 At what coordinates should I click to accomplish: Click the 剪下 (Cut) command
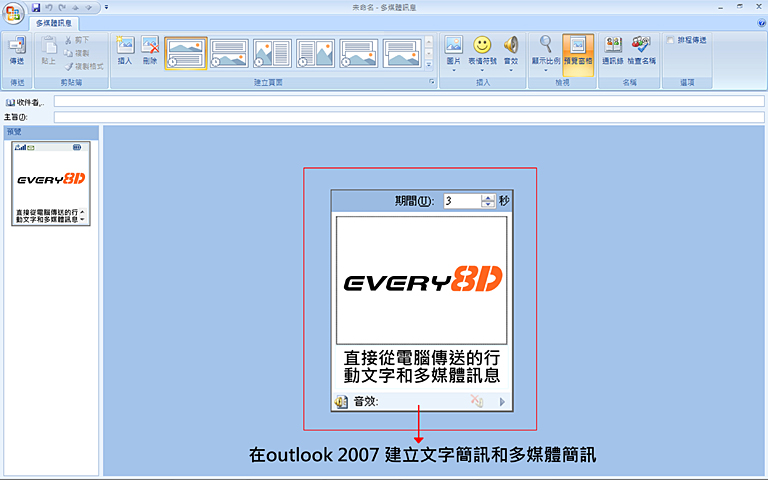[x=77, y=40]
